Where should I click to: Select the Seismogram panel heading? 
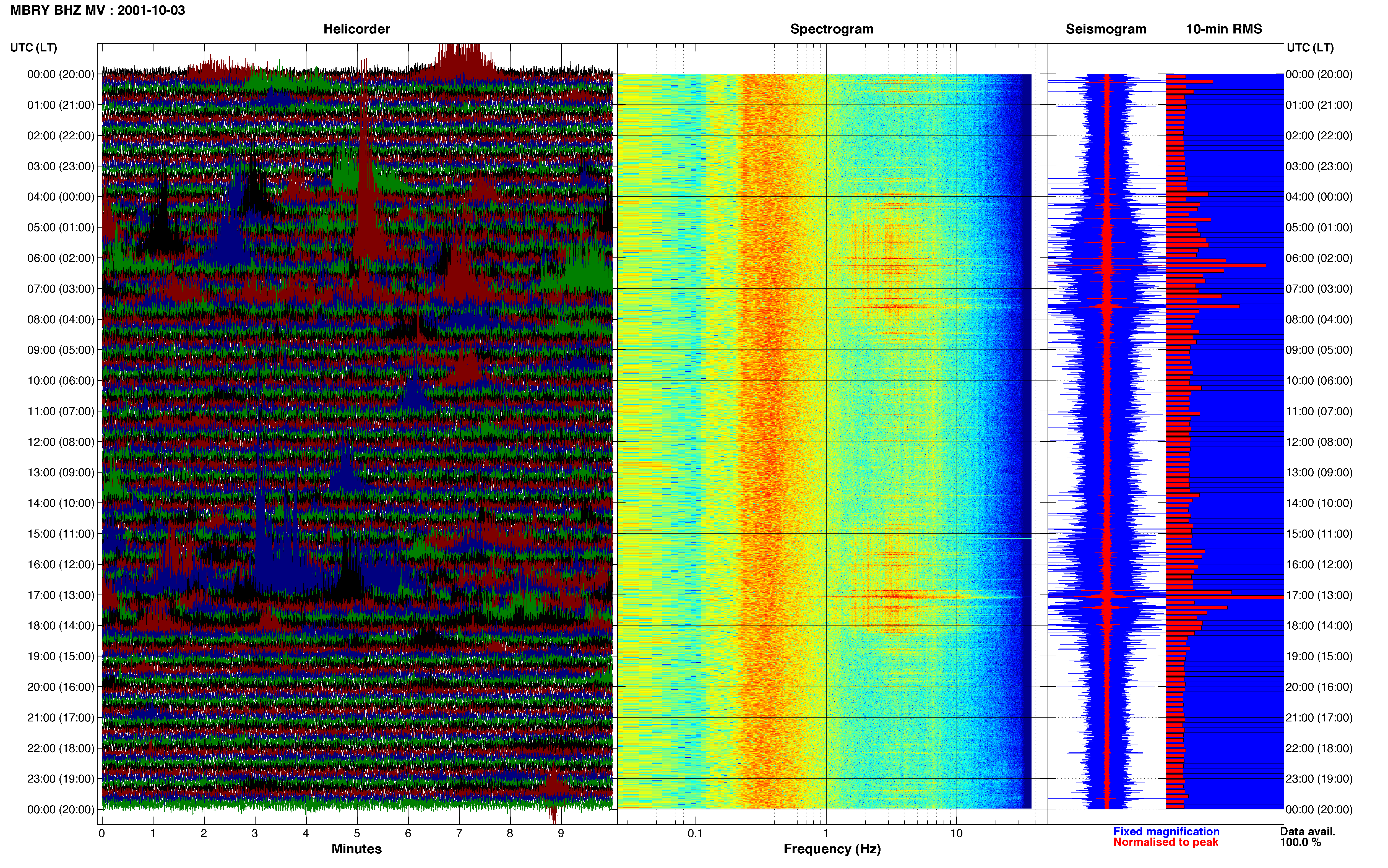click(x=1106, y=29)
